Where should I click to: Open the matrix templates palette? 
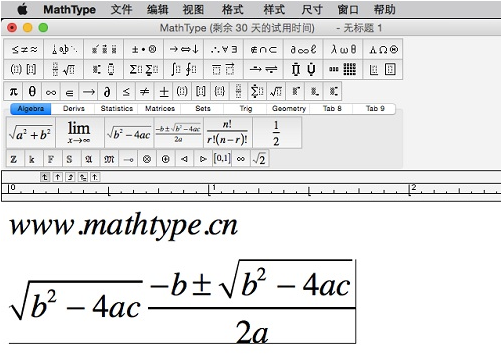(343, 70)
